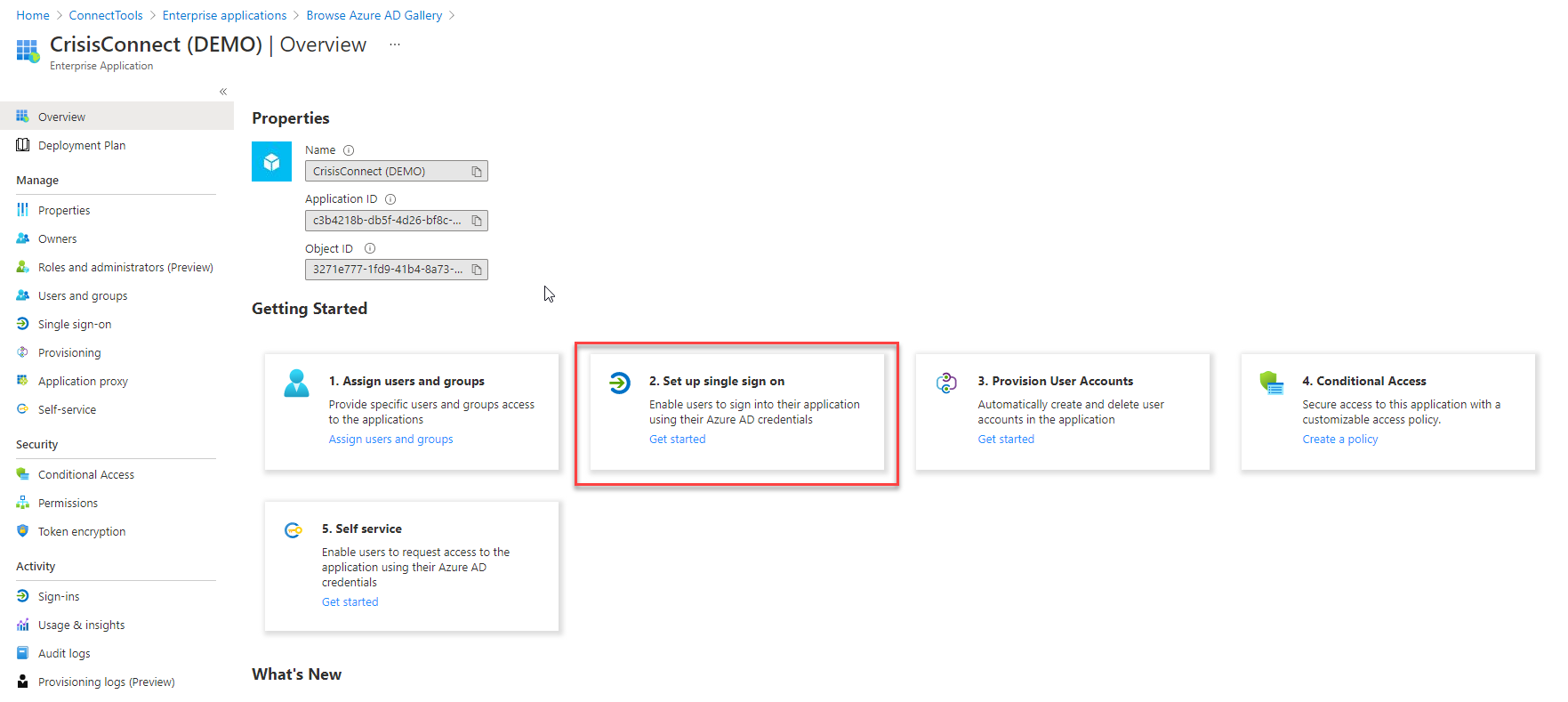Click the Single sign-on arrow icon in sidebar
The height and width of the screenshot is (702, 1568).
pyautogui.click(x=22, y=324)
